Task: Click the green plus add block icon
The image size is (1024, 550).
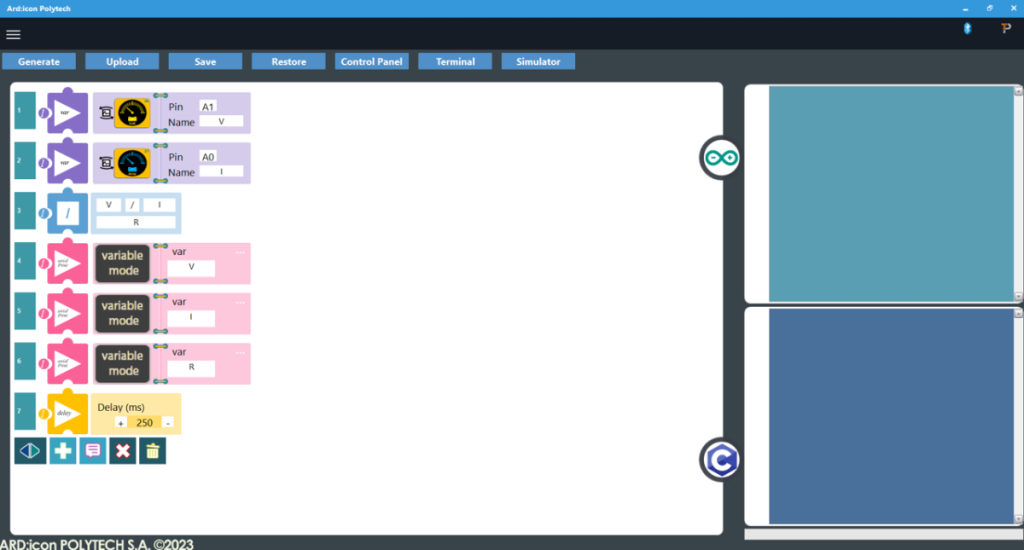Action: (x=63, y=451)
